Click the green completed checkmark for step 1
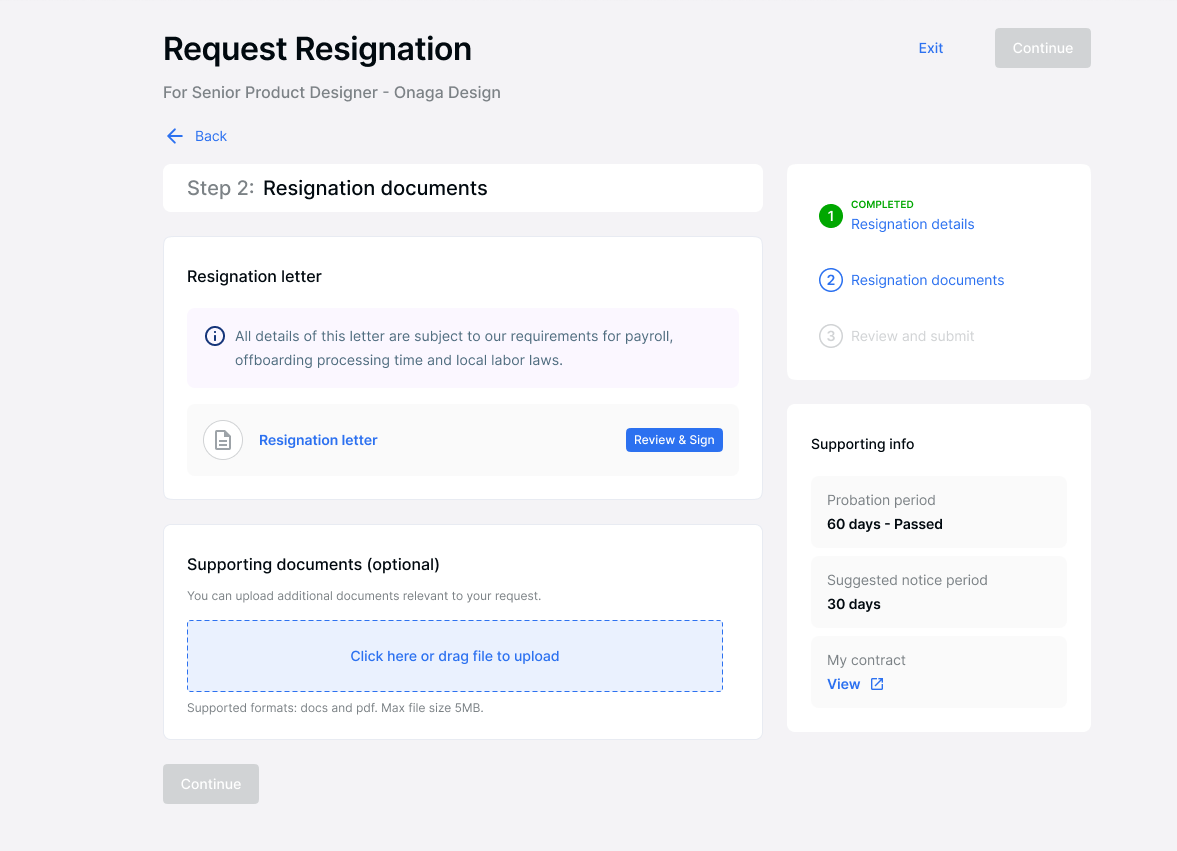Image resolution: width=1177 pixels, height=851 pixels. point(830,216)
